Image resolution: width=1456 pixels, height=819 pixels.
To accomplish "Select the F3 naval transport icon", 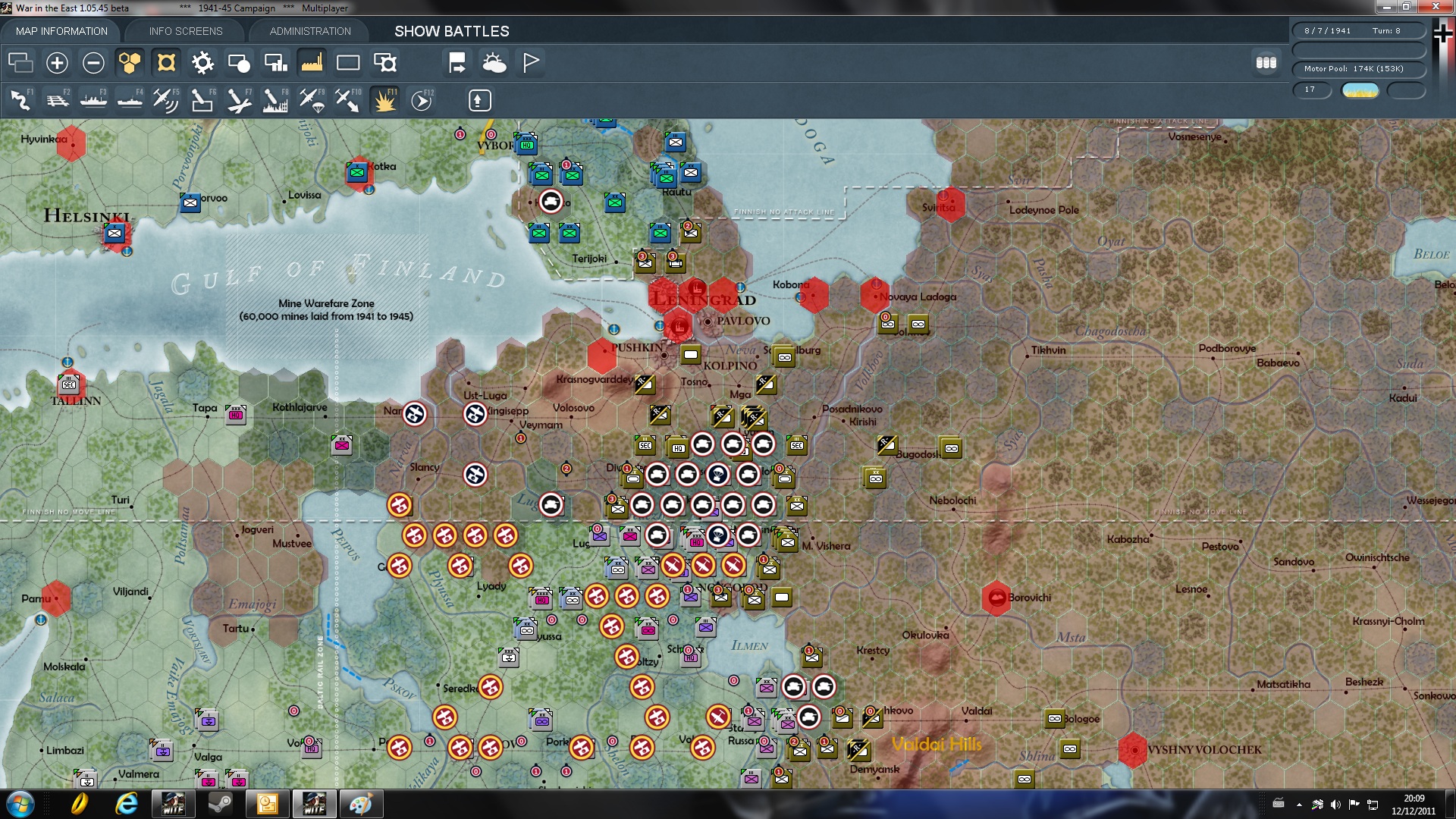I will click(x=93, y=100).
